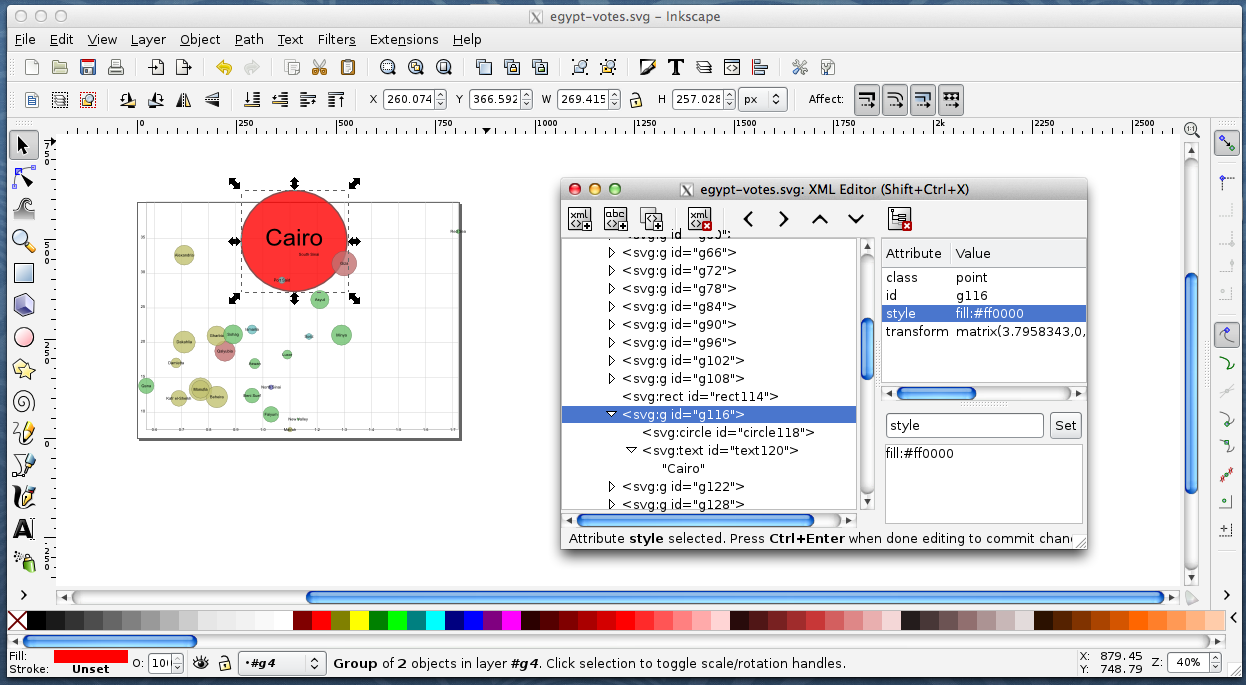Image resolution: width=1246 pixels, height=685 pixels.
Task: Open the File menu
Action: tap(25, 39)
